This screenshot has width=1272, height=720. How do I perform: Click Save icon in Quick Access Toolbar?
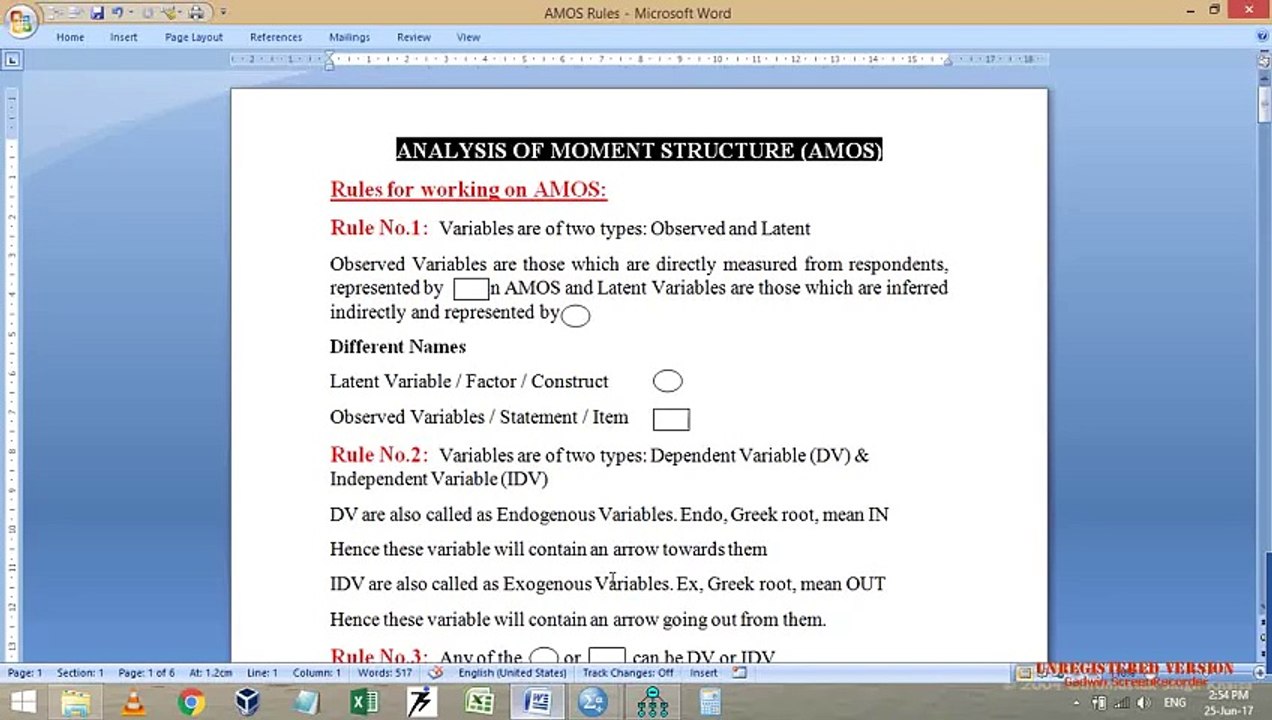[x=97, y=13]
